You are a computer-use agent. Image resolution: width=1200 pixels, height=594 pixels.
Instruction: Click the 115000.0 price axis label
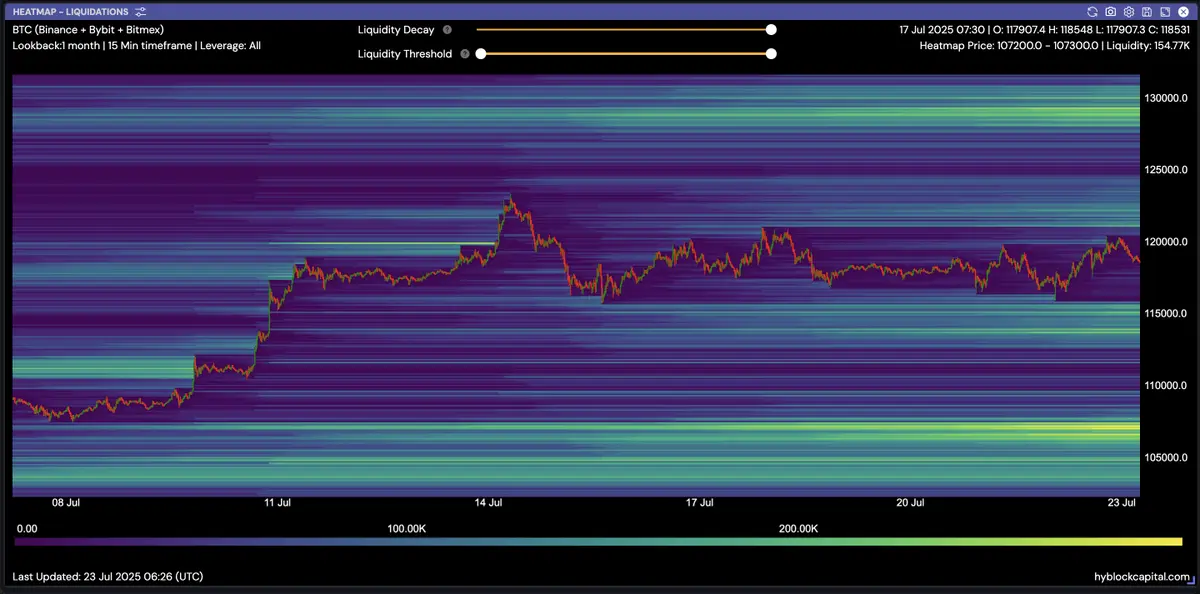(1167, 313)
